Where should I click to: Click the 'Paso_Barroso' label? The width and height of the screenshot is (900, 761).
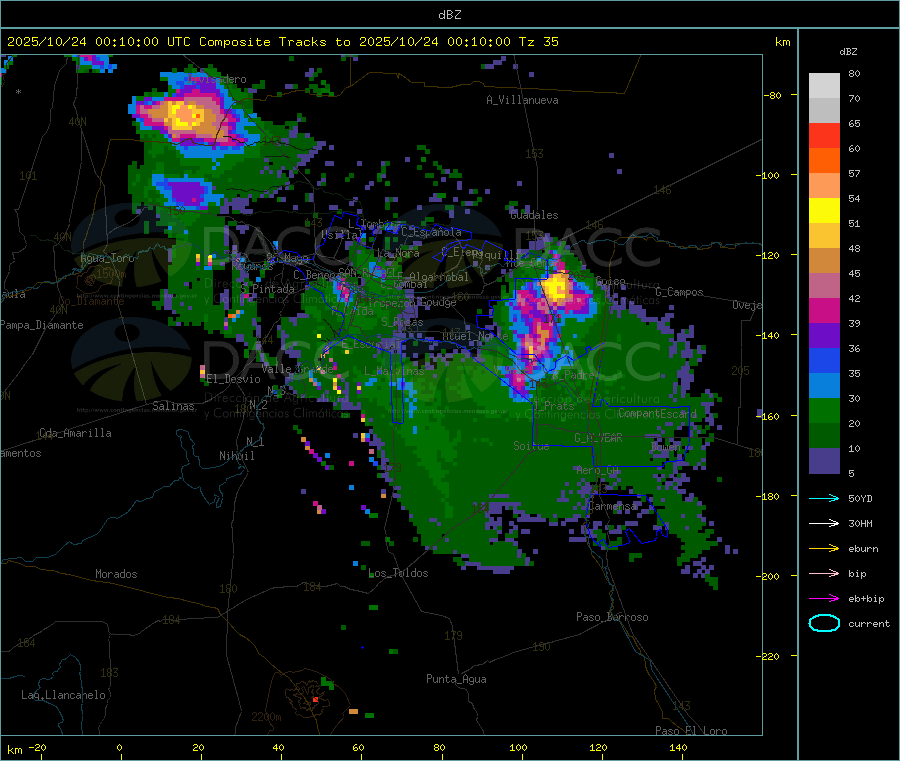[x=612, y=617]
